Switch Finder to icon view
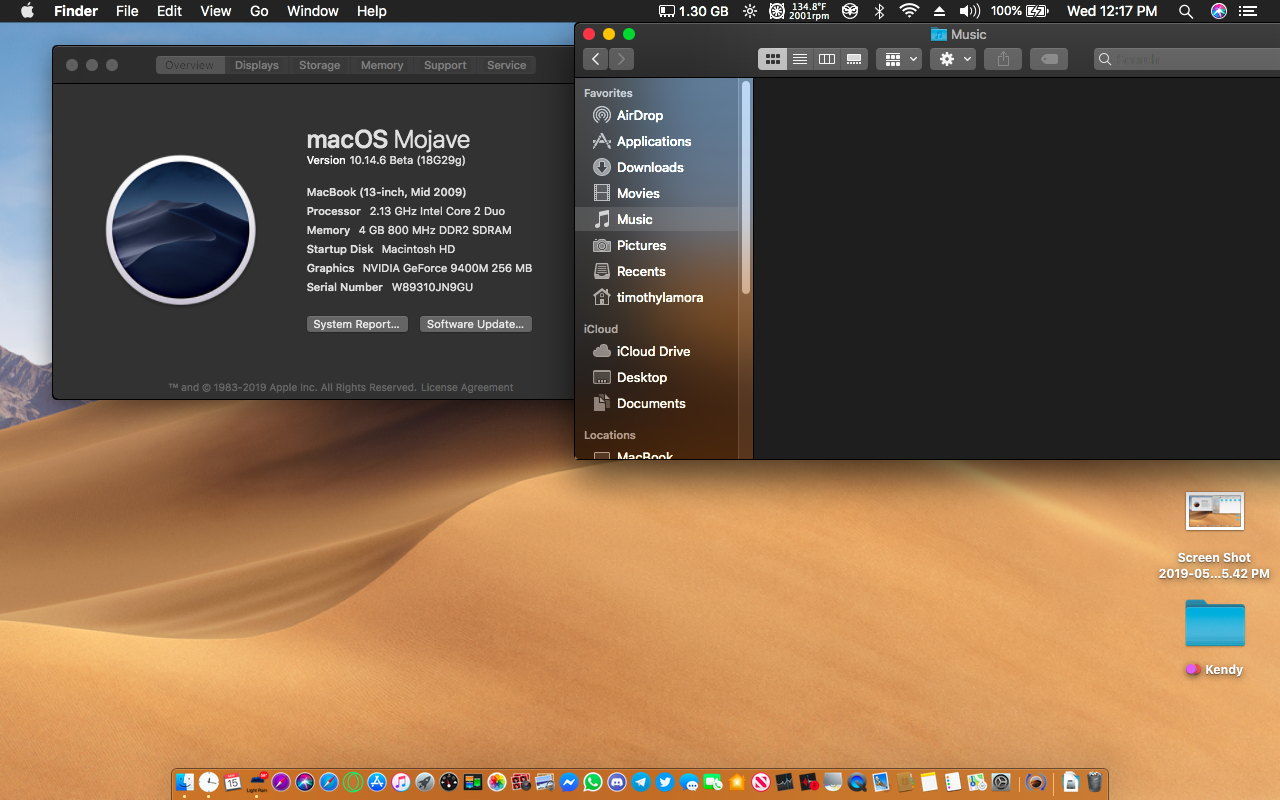Screen dimensions: 1280x800 pos(773,59)
